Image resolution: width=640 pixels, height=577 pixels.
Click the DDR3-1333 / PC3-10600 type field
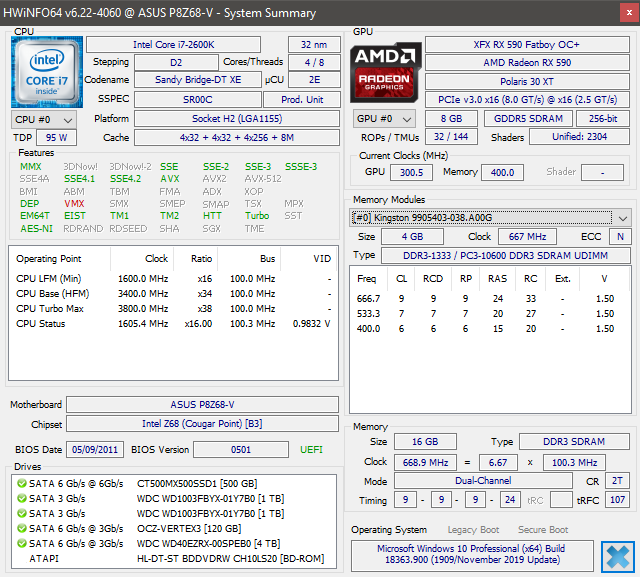coord(506,255)
